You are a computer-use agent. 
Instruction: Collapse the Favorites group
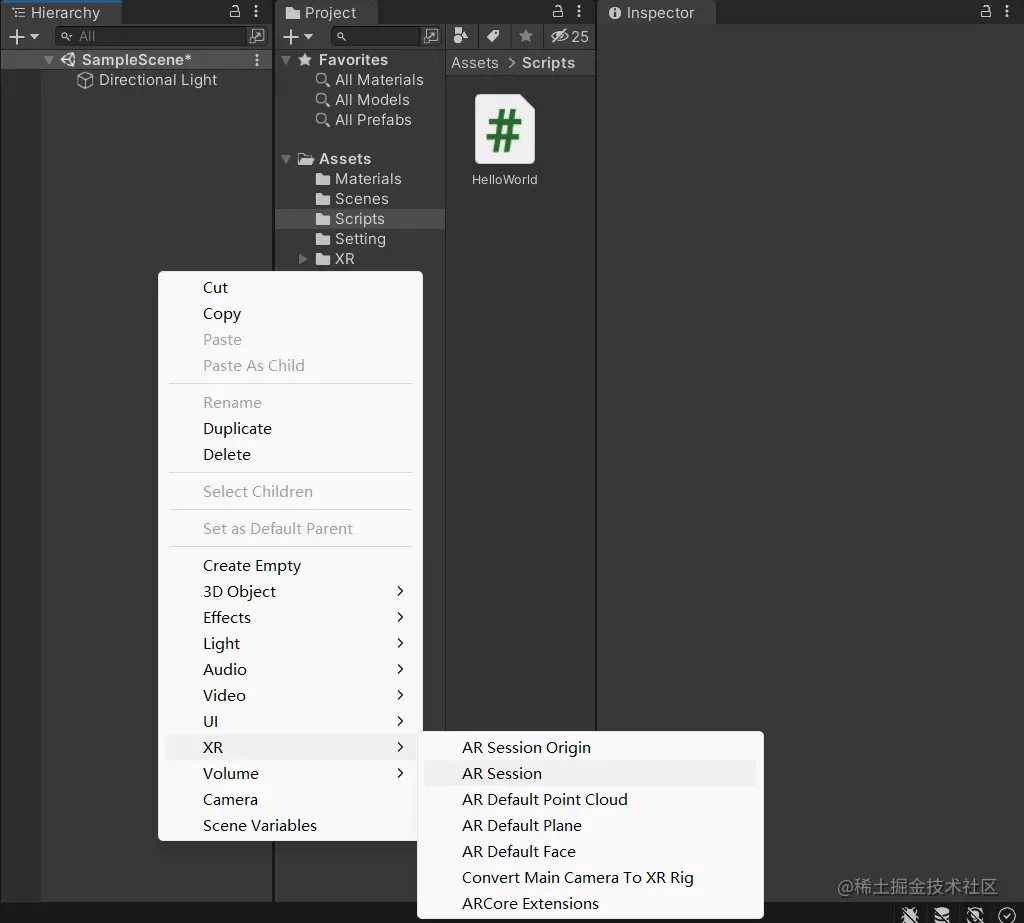point(285,59)
